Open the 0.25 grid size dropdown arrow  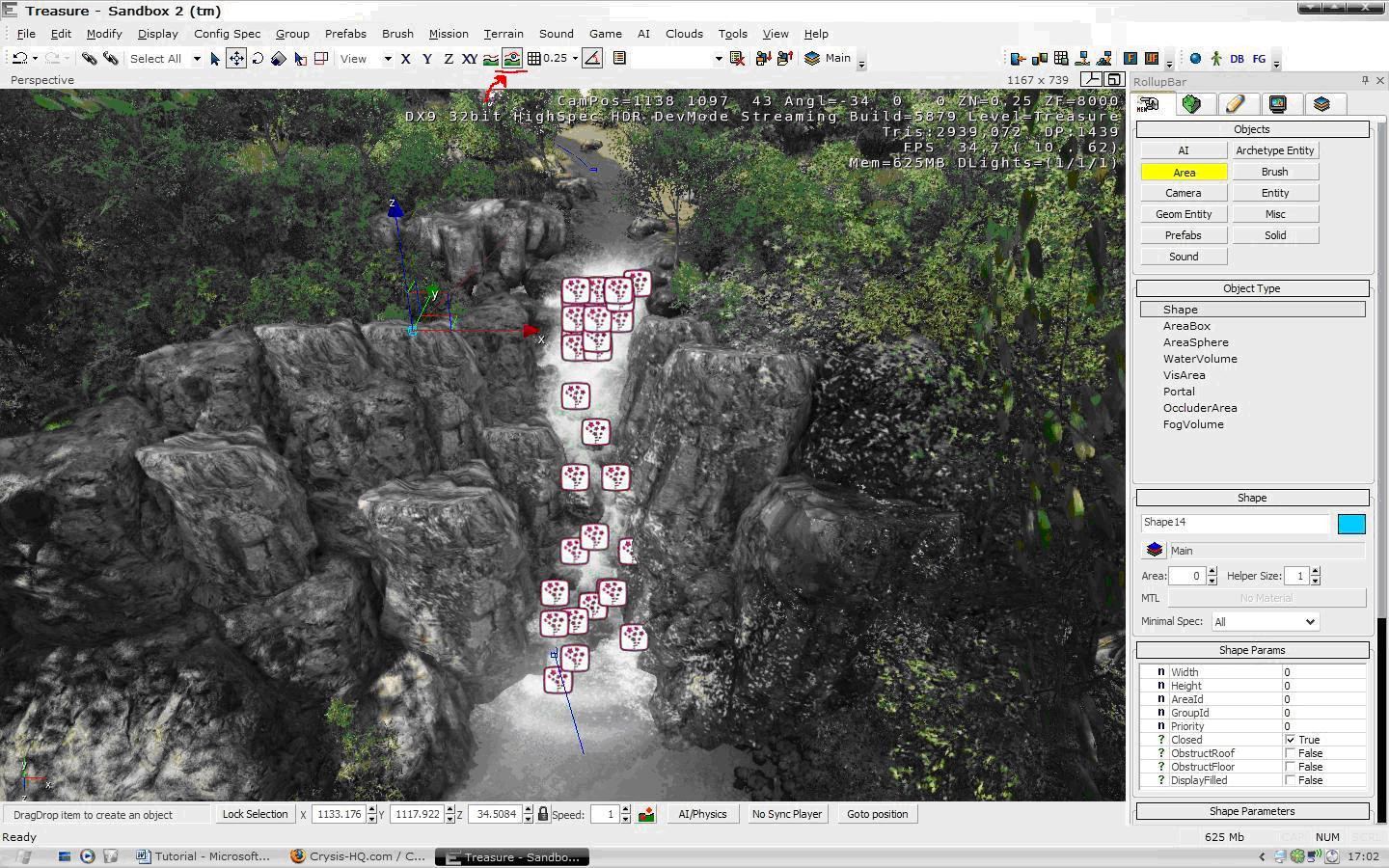tap(575, 59)
